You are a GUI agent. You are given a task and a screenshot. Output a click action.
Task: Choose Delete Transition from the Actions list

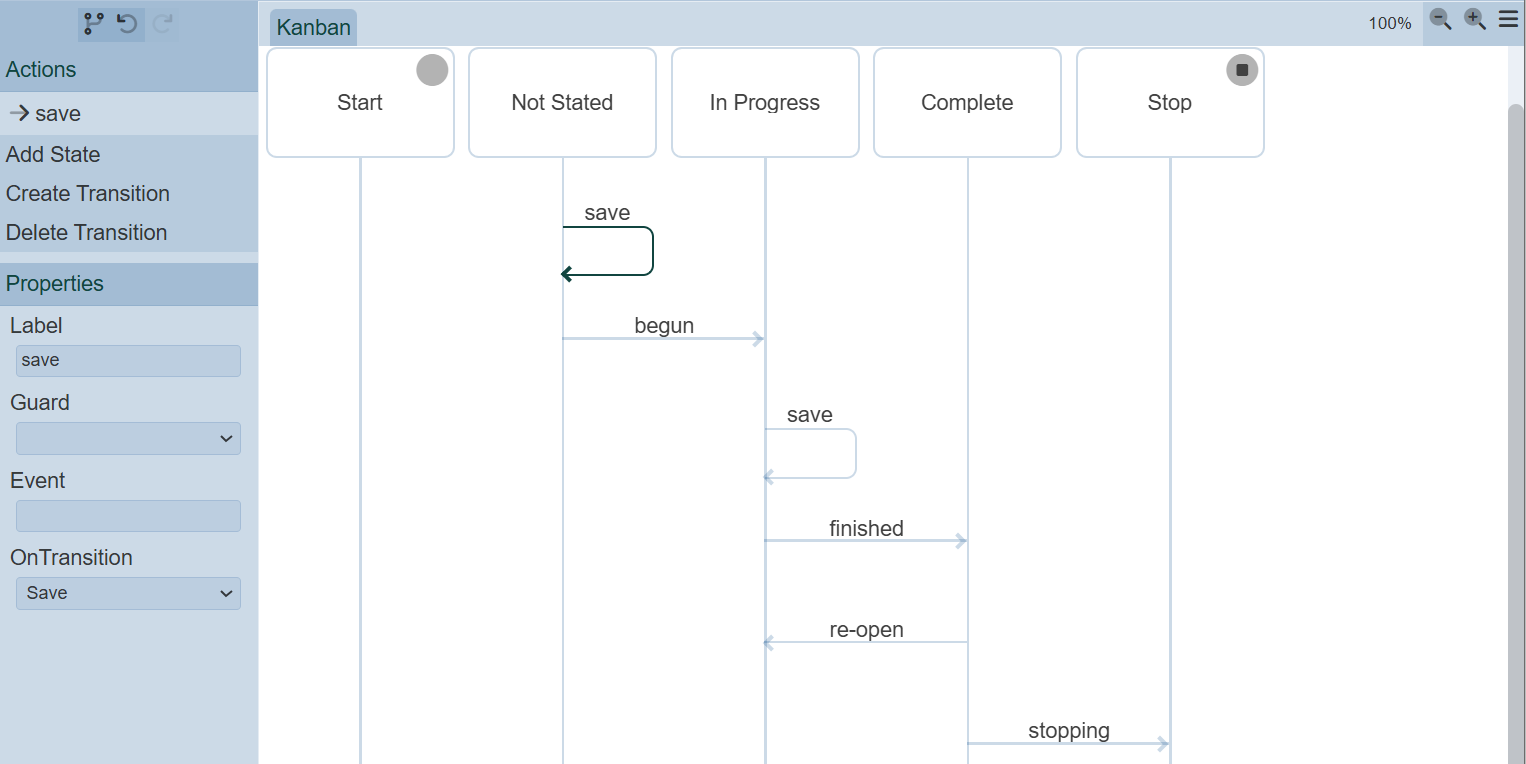tap(87, 232)
